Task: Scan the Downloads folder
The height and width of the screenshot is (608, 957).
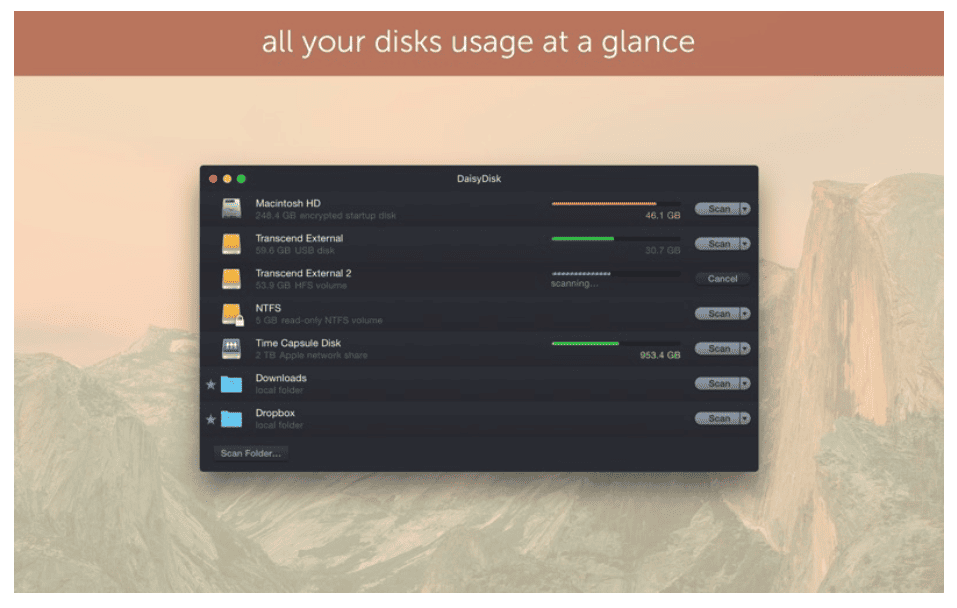Action: click(x=718, y=383)
